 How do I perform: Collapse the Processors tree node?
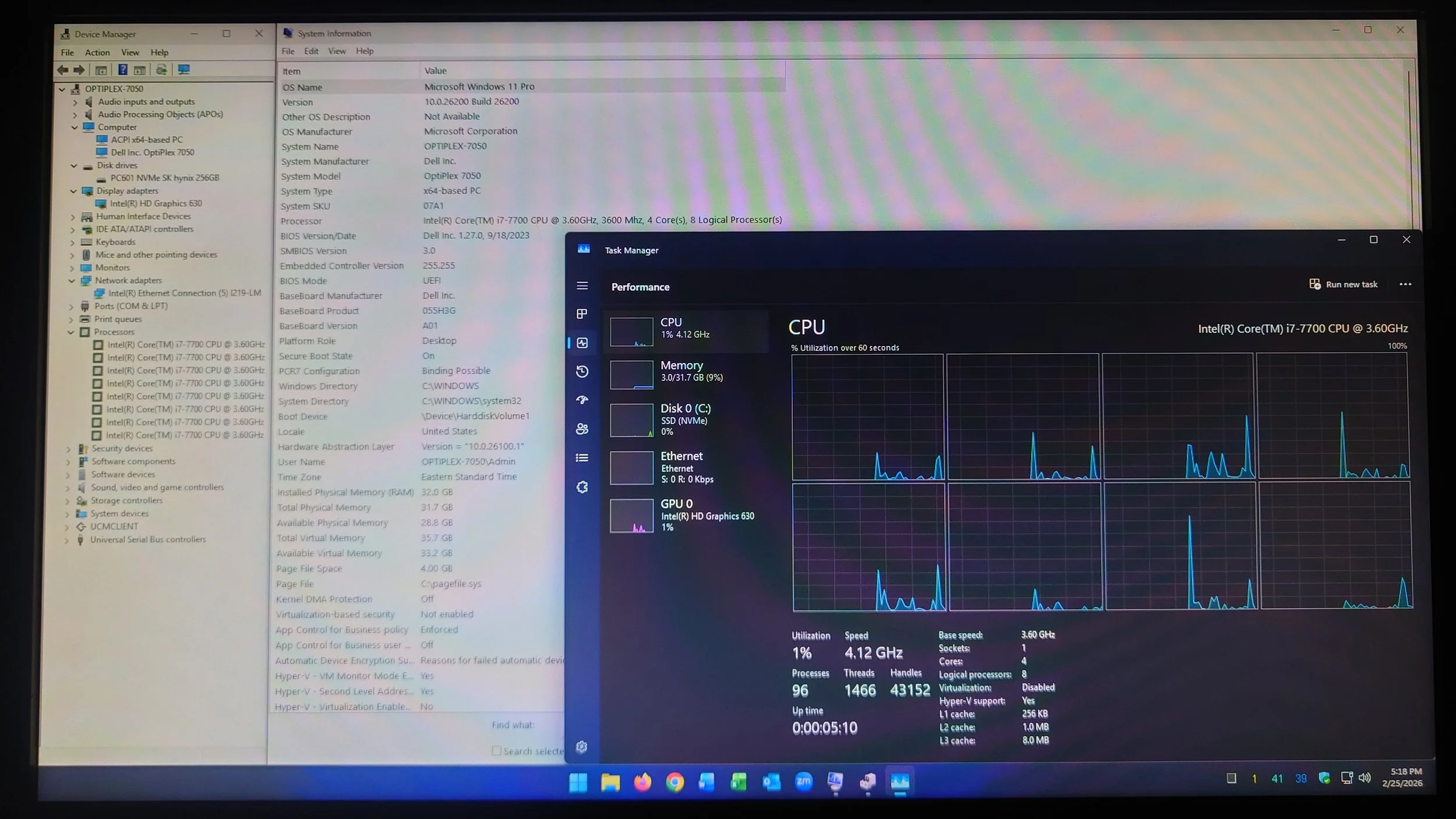(71, 332)
